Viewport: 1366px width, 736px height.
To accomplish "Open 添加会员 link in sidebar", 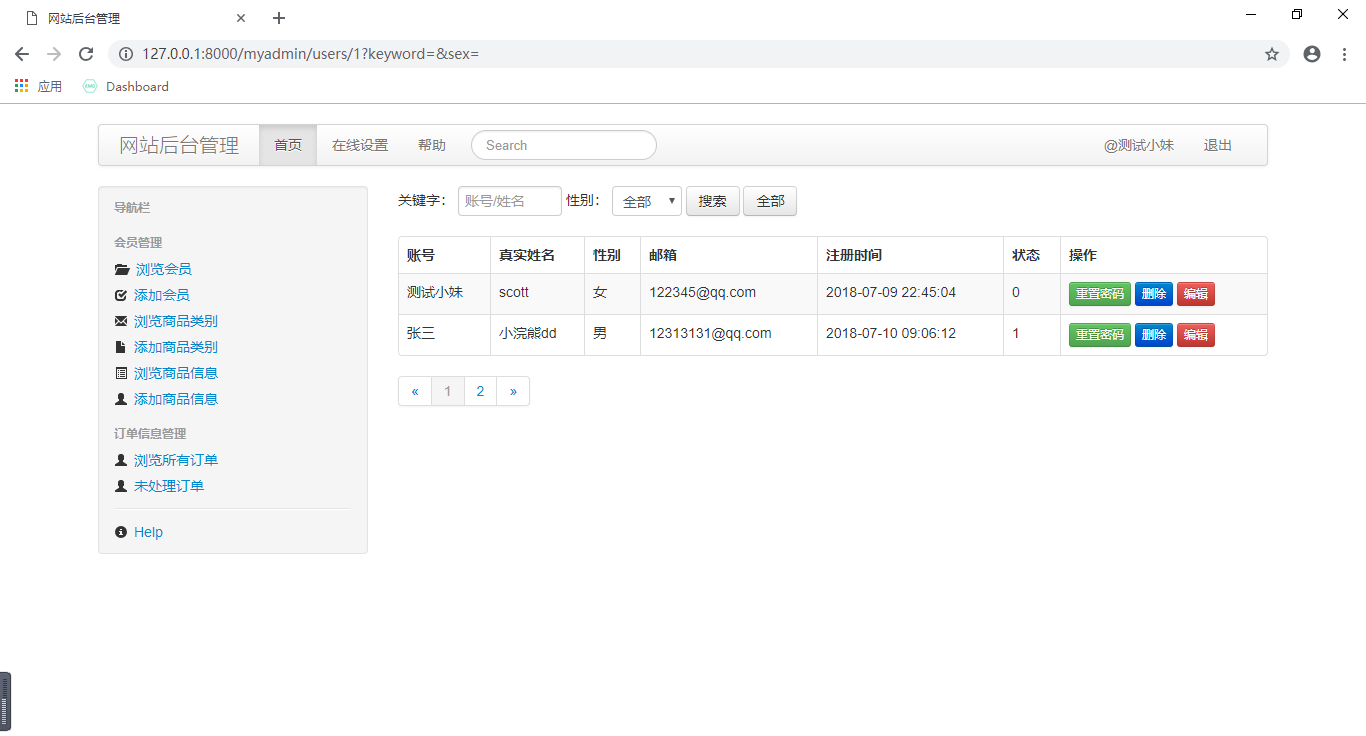I will (162, 296).
